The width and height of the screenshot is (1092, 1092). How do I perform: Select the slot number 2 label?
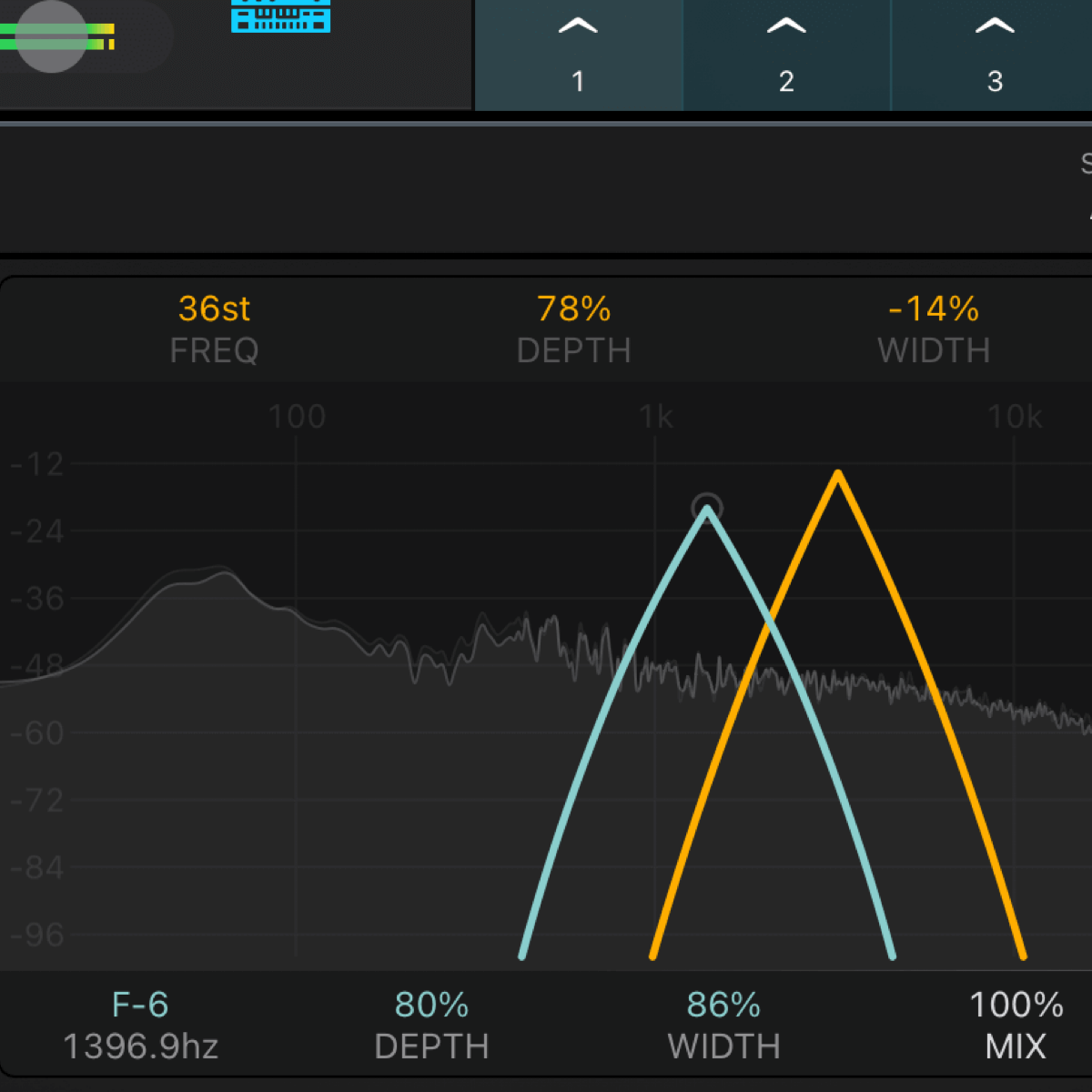786,82
